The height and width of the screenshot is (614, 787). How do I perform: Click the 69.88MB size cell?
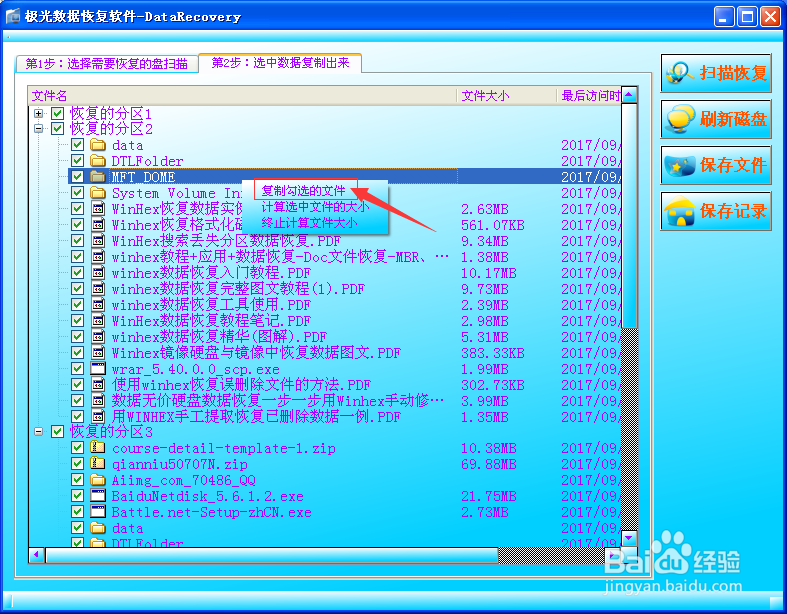[x=489, y=464]
